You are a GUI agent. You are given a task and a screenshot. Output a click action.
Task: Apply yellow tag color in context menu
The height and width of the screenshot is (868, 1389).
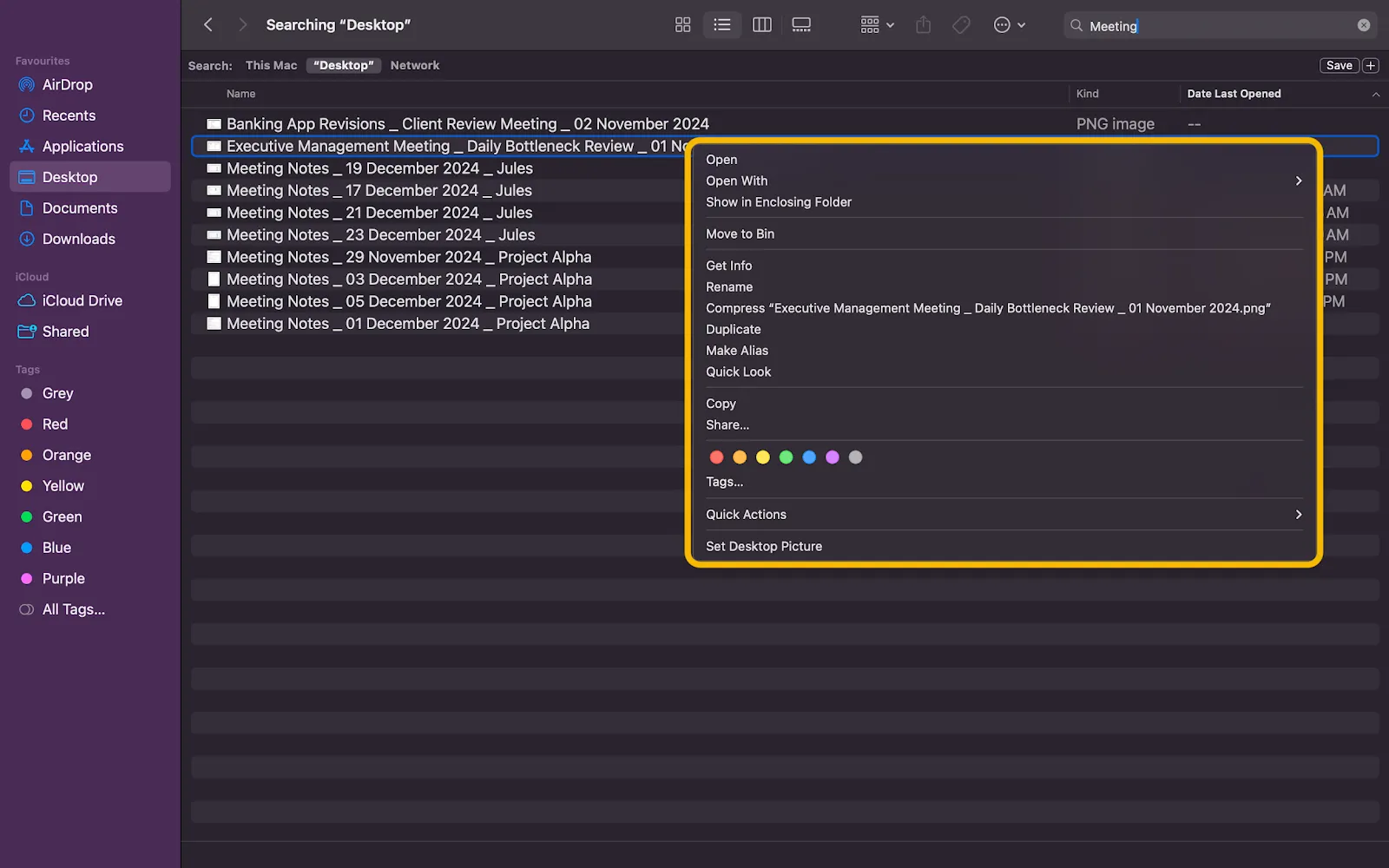click(762, 457)
